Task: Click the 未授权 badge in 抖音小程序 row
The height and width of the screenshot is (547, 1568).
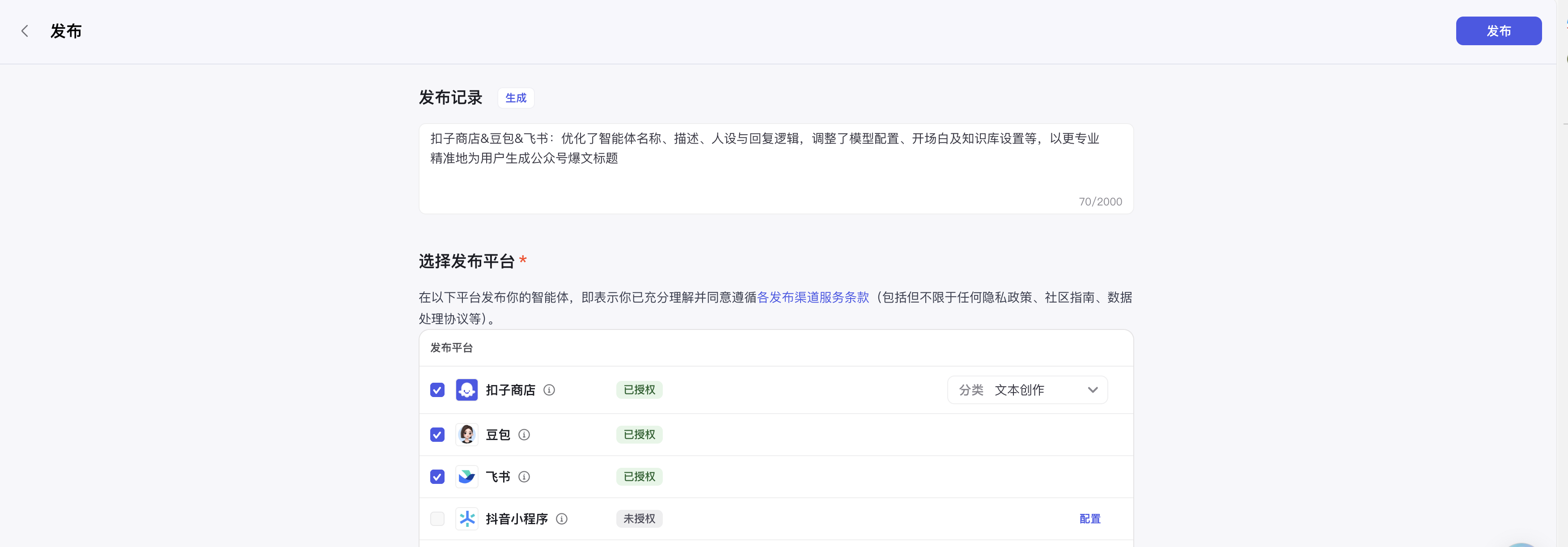Action: click(x=639, y=518)
